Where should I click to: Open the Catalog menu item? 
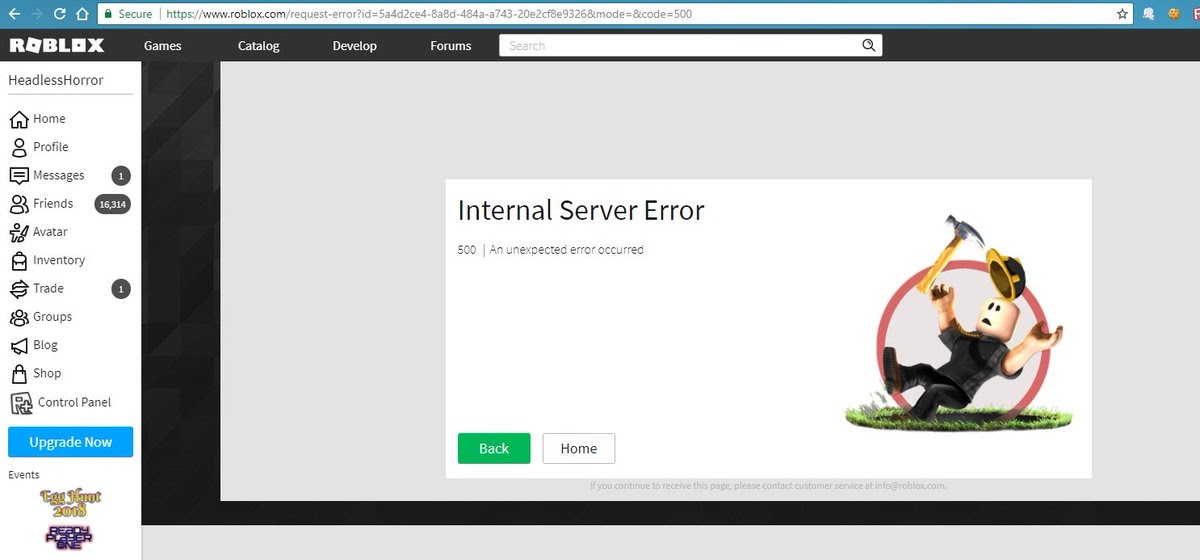tap(259, 46)
